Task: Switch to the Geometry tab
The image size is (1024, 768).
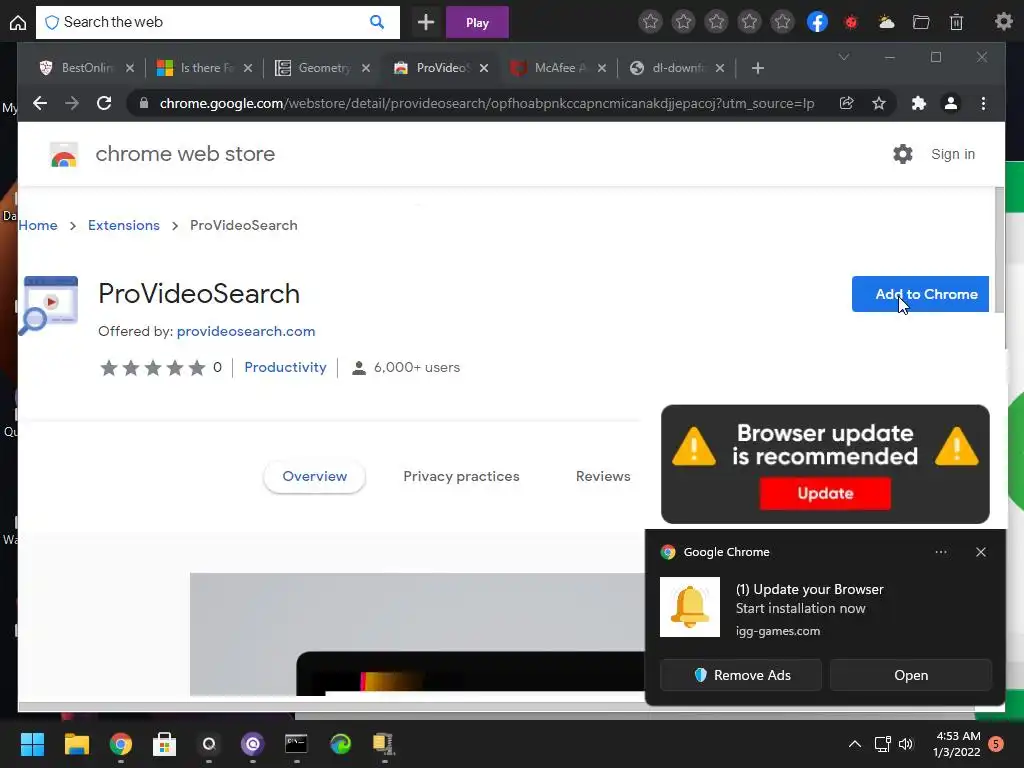Action: pyautogui.click(x=323, y=68)
